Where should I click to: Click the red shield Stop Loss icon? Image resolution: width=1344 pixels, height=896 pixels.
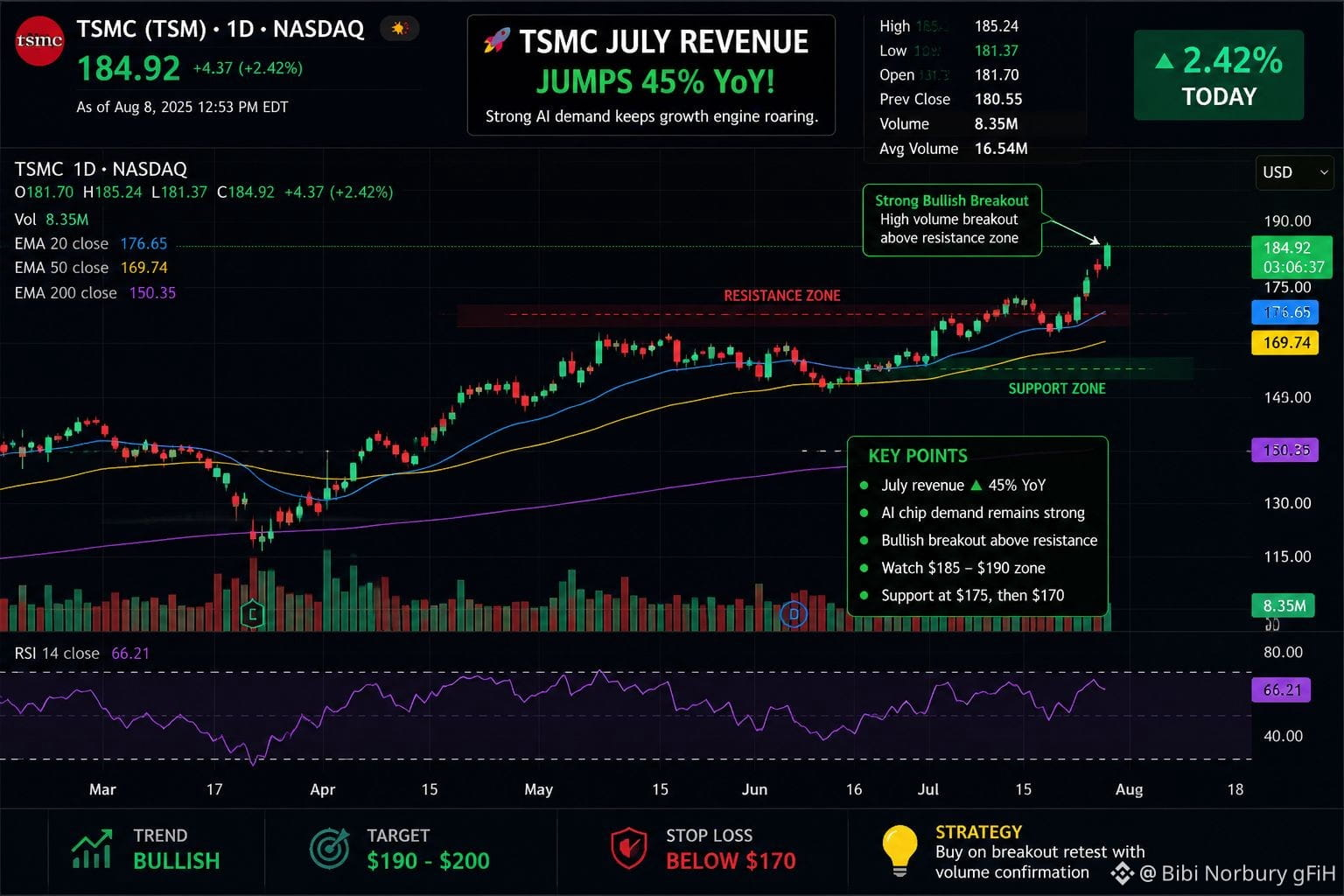[x=628, y=849]
